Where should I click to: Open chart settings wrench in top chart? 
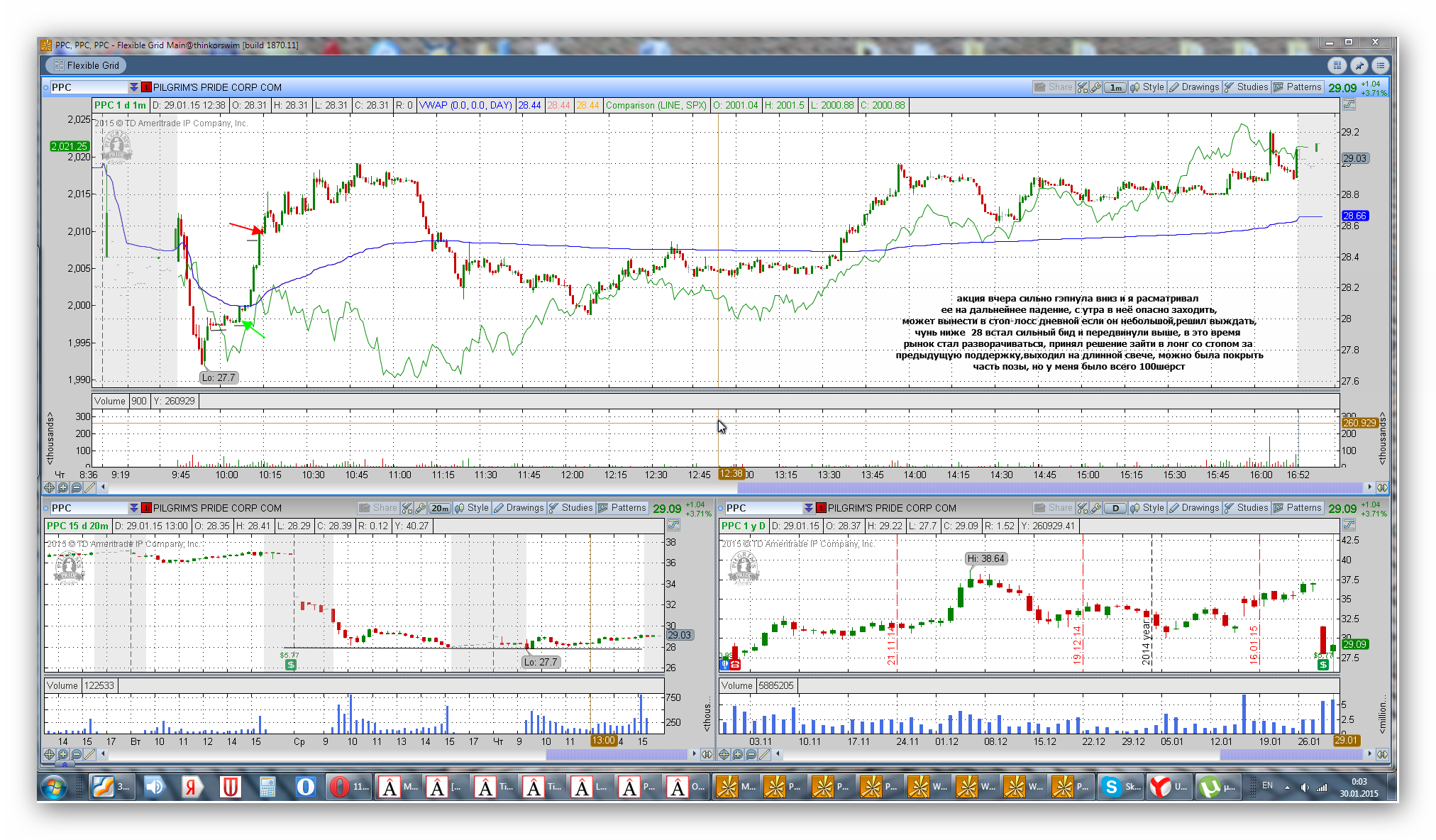pos(1096,87)
